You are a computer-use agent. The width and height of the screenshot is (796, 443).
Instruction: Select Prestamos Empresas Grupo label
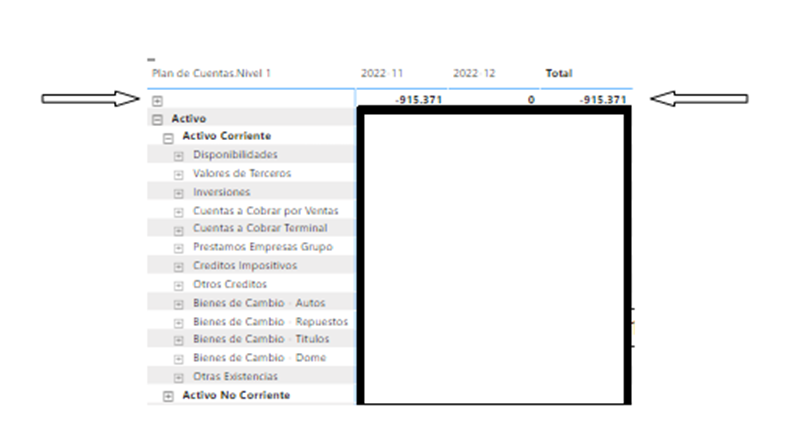point(263,247)
